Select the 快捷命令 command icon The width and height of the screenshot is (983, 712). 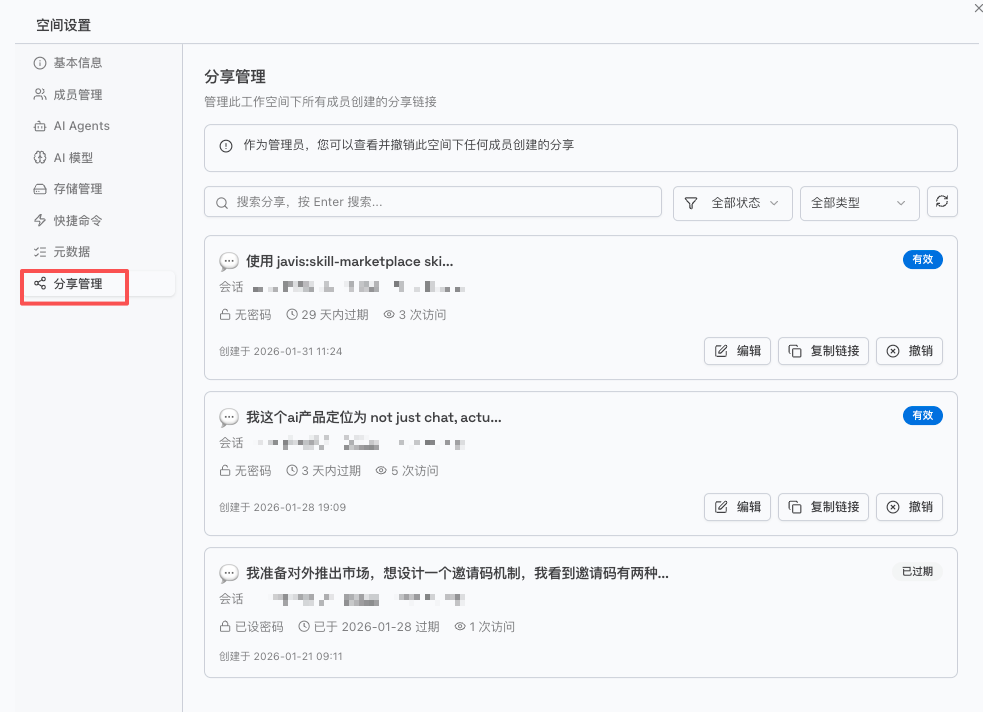tap(40, 220)
